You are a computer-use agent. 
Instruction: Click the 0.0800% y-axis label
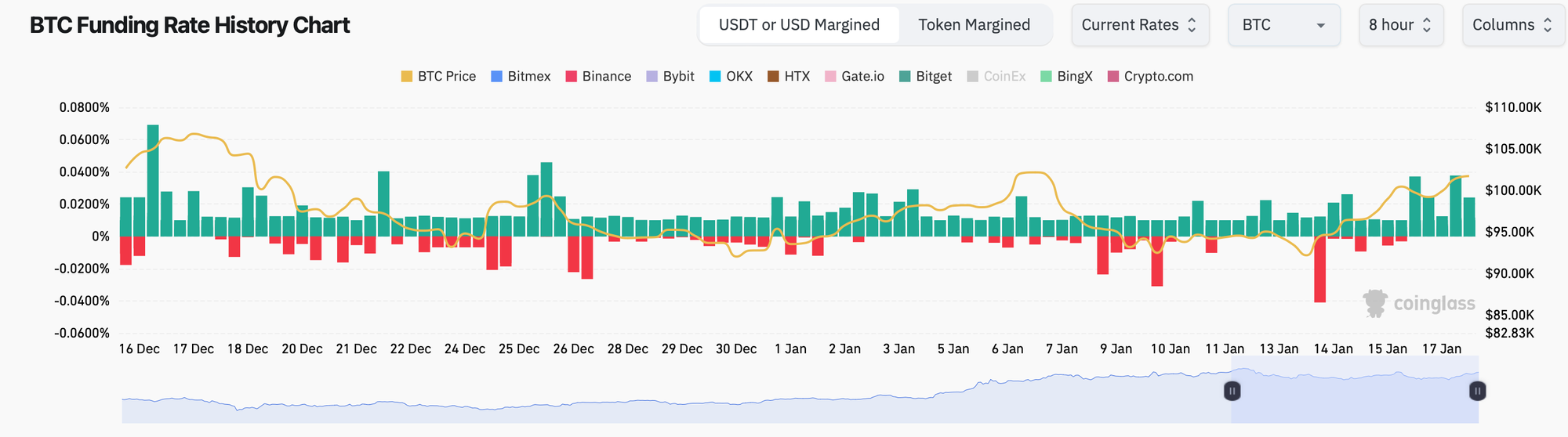click(85, 107)
